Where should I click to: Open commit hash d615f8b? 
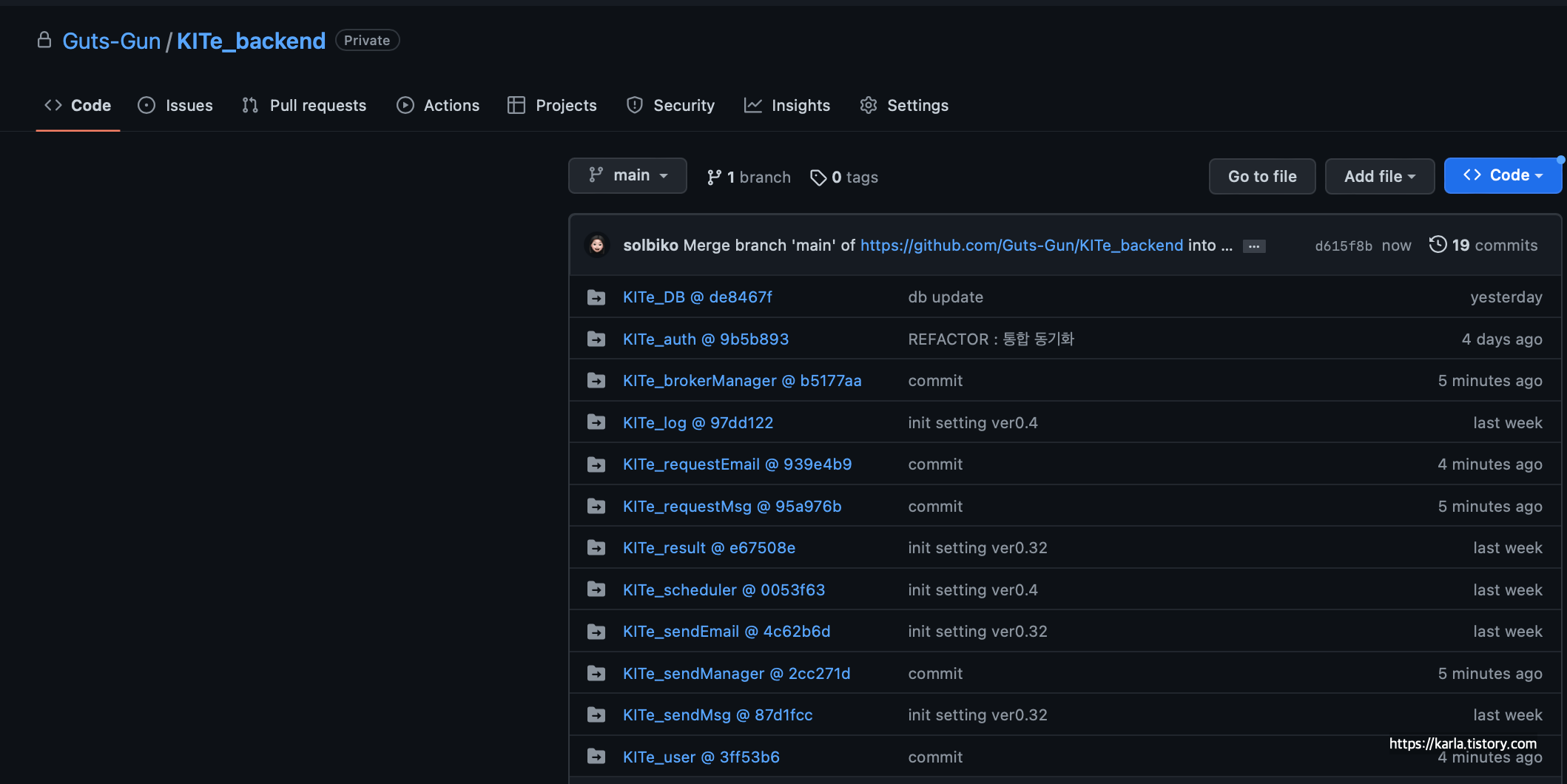pyautogui.click(x=1344, y=246)
